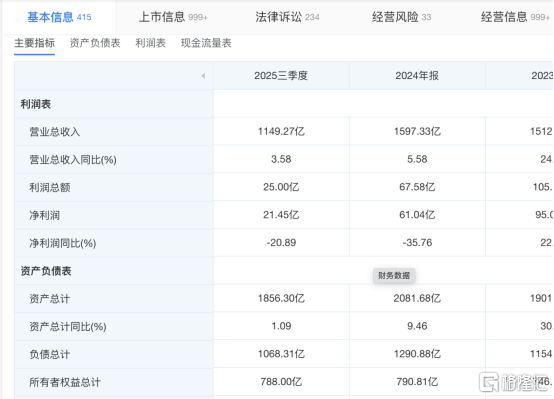Click the 5.58 revenue growth cell
The image size is (554, 399).
click(417, 159)
